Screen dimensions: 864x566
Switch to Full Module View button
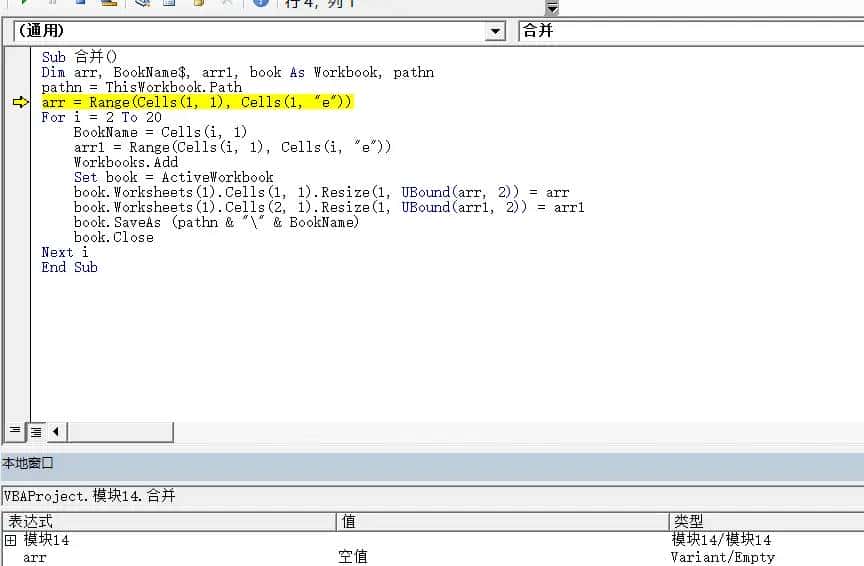coord(36,431)
